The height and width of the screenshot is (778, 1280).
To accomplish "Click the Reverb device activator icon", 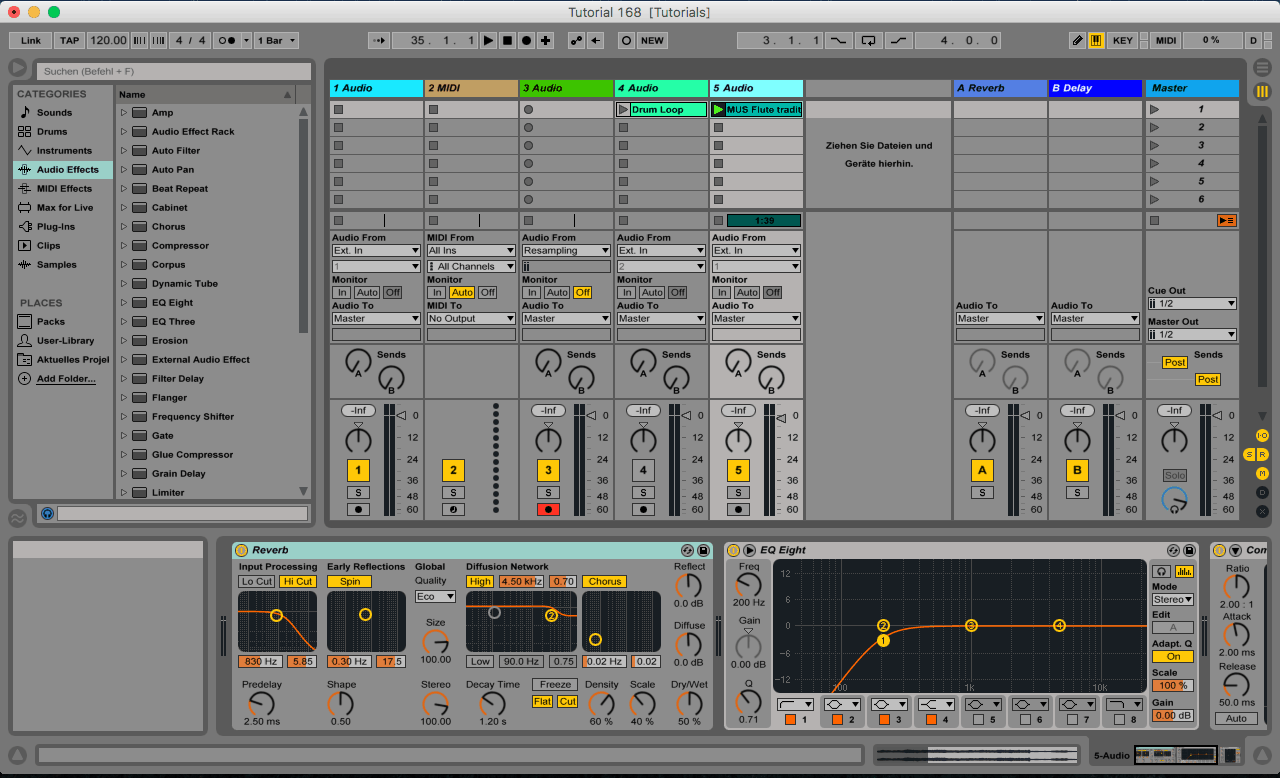I will click(241, 550).
